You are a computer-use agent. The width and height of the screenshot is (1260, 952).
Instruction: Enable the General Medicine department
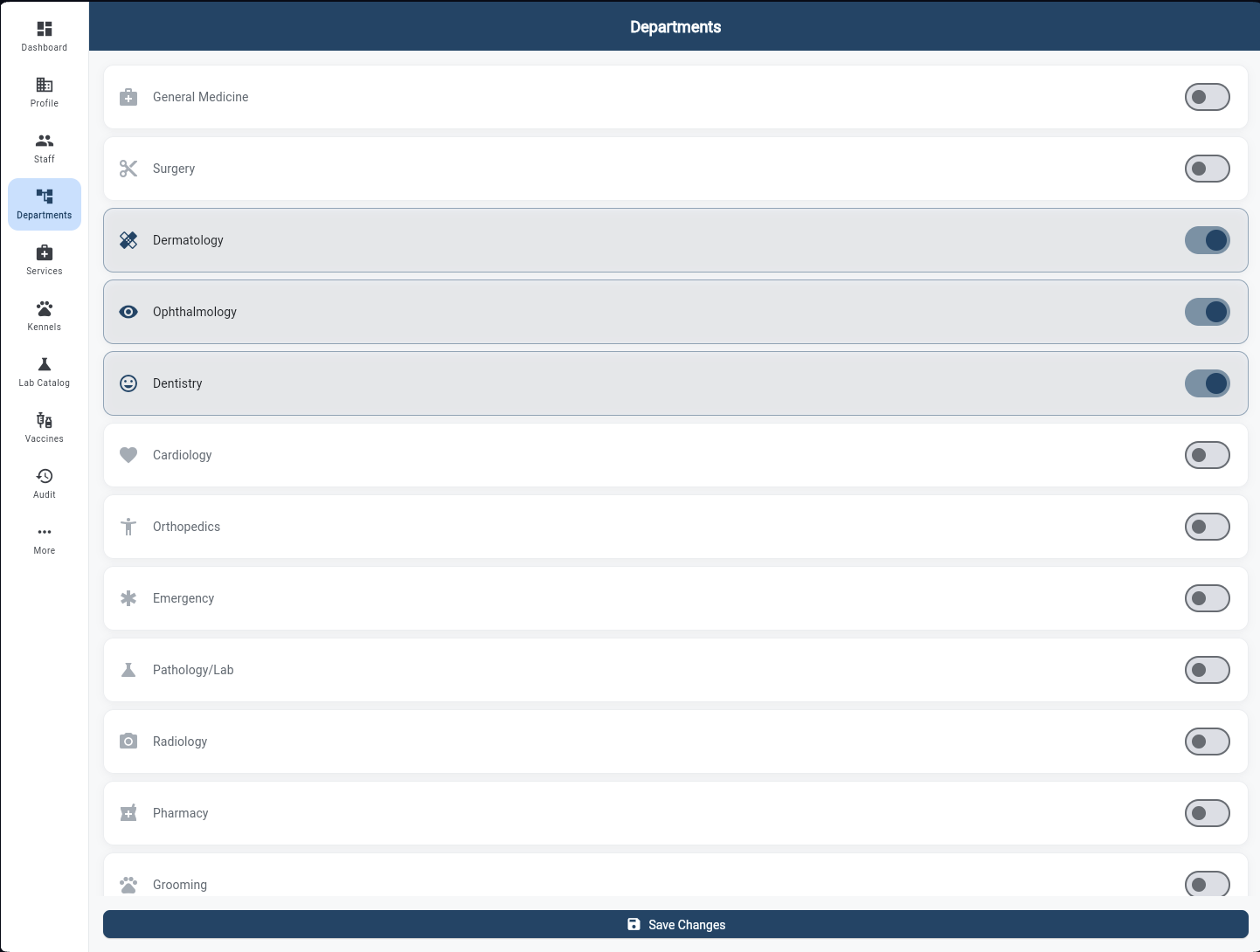[x=1208, y=97]
